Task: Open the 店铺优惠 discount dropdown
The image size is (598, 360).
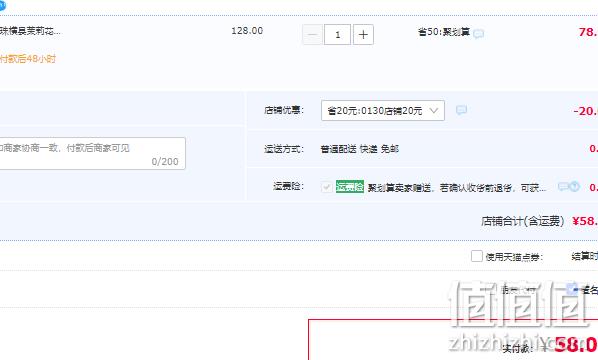Action: [383, 111]
